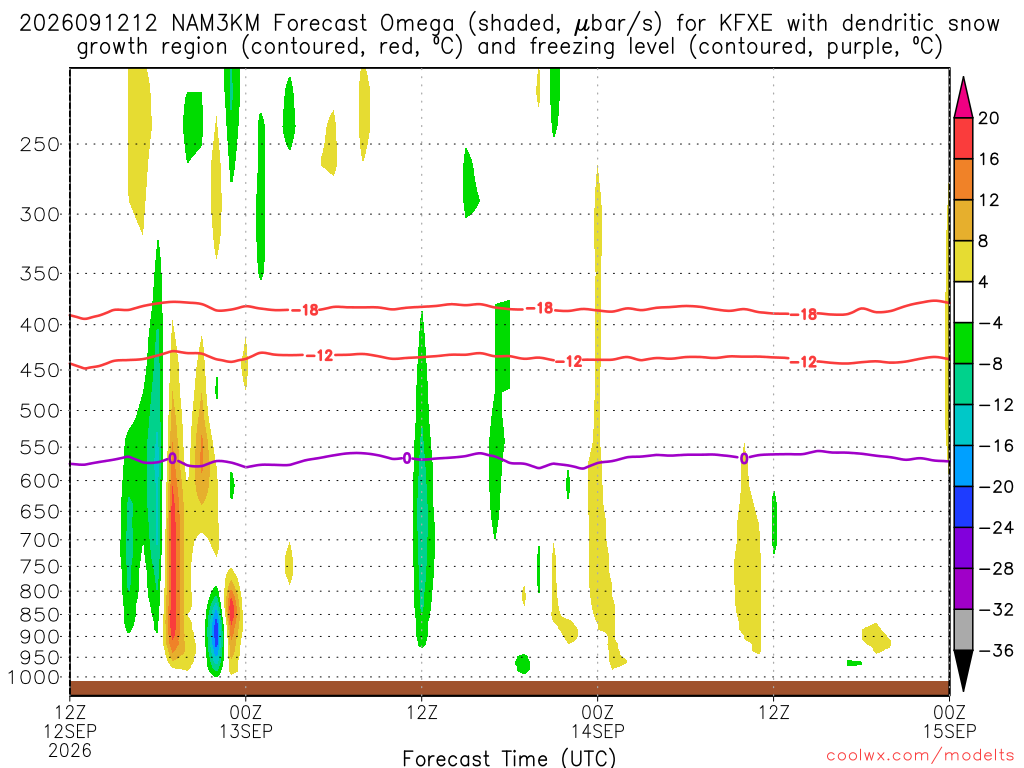Viewport: 1024px width, 768px height.
Task: Click the chart title text at top
Action: pyautogui.click(x=510, y=35)
